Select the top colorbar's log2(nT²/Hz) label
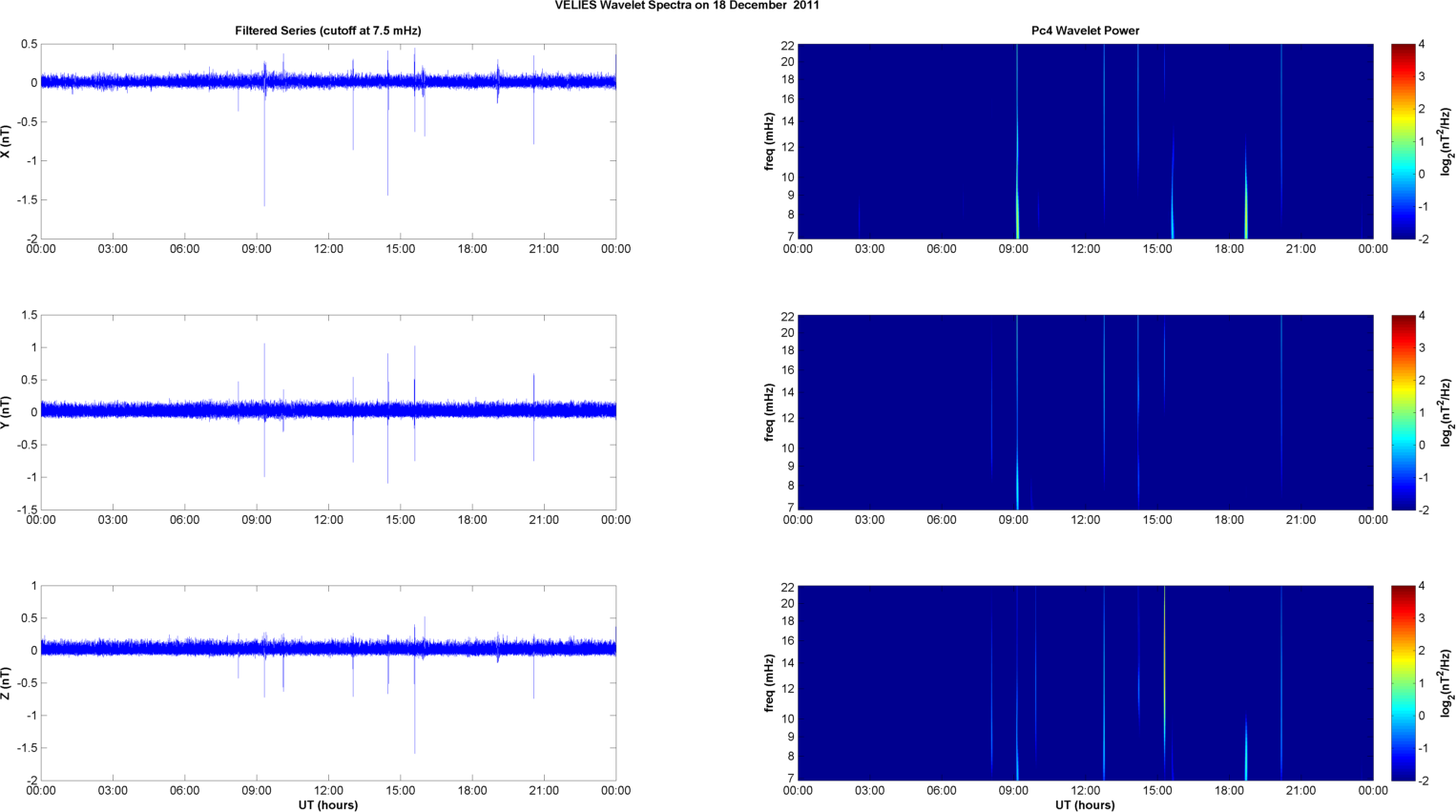The image size is (1456, 812). tap(1446, 141)
